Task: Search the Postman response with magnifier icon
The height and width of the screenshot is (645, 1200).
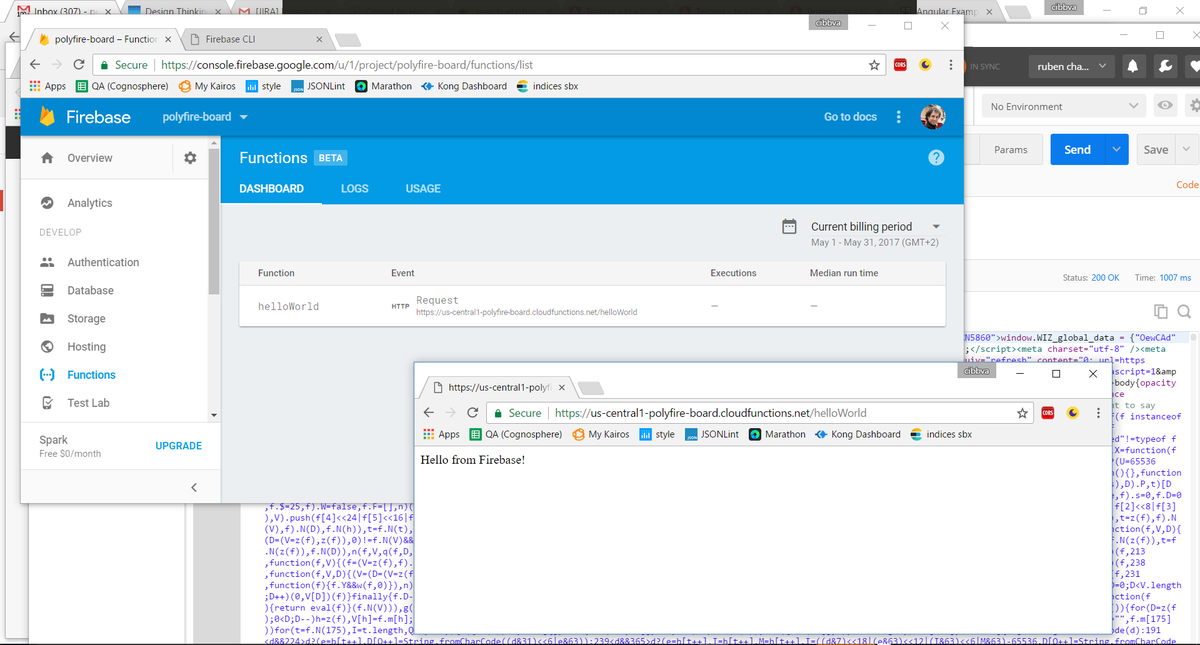Action: pos(1184,310)
